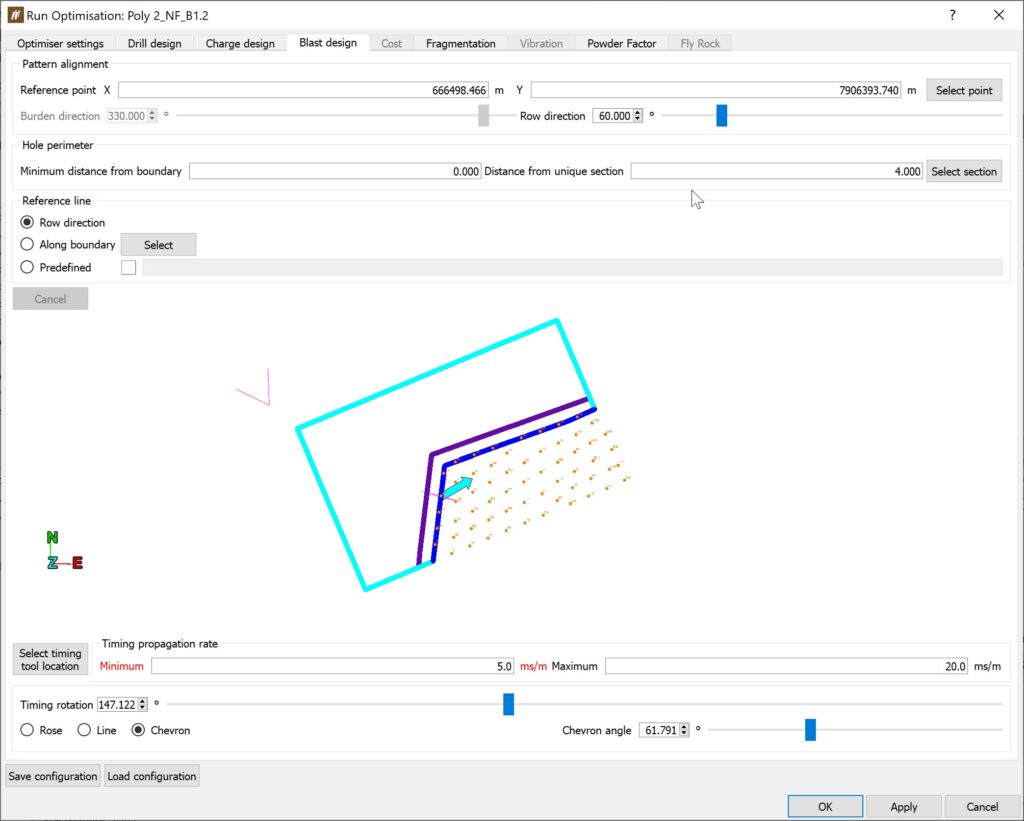Click the cyan direction arrow in preview
This screenshot has height=821, width=1024.
coord(458,486)
